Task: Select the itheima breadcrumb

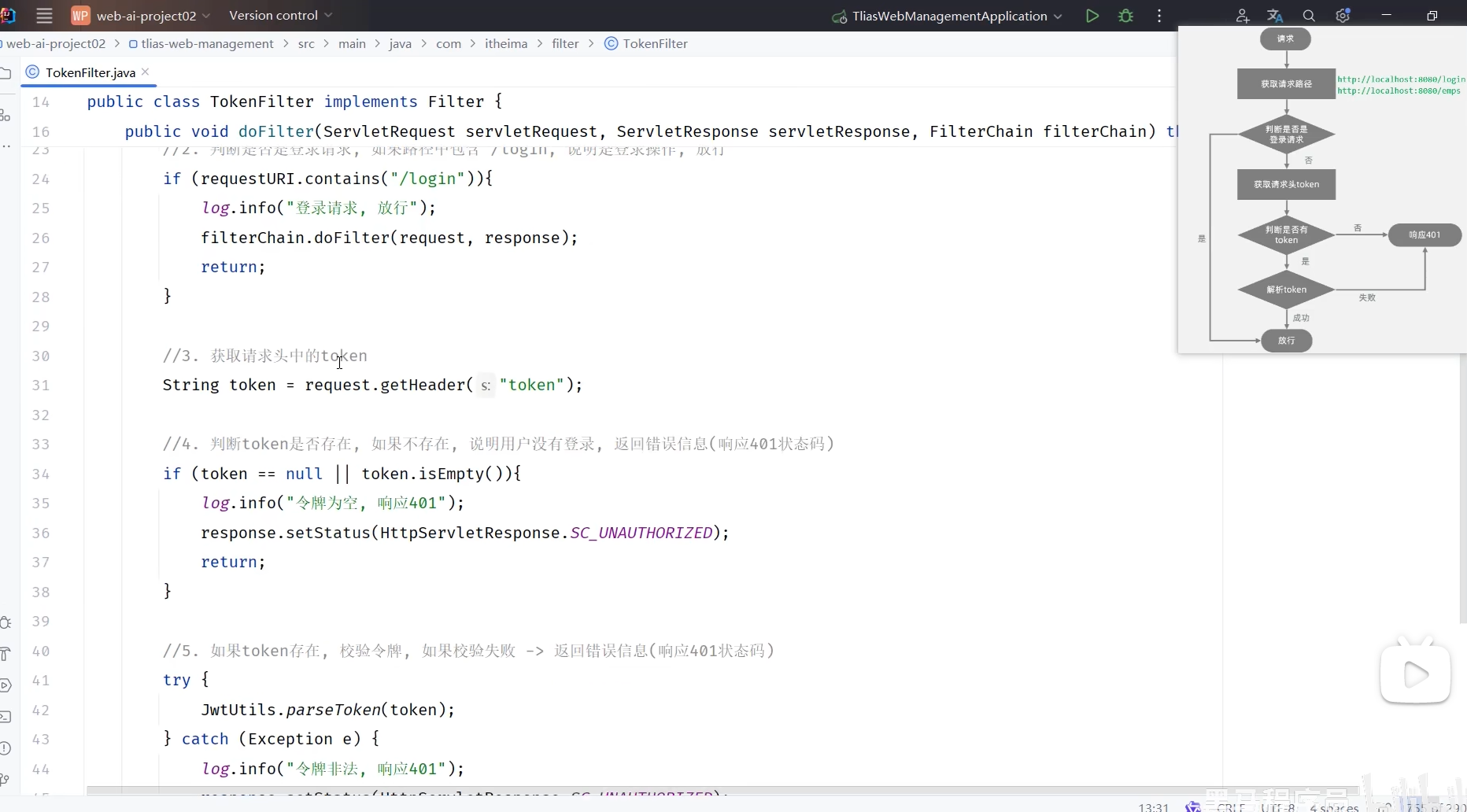Action: [506, 44]
